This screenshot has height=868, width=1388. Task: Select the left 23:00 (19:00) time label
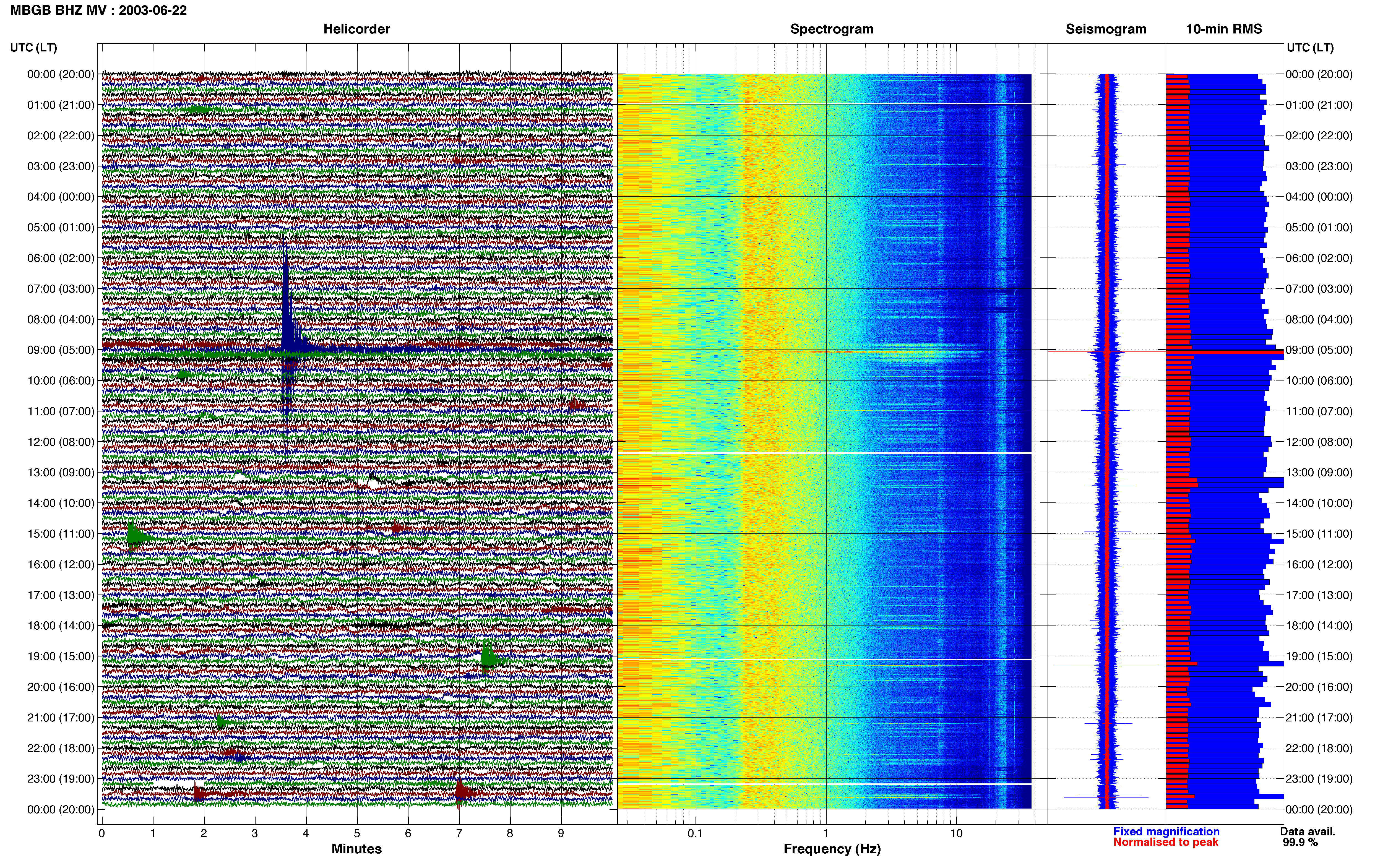[x=61, y=778]
